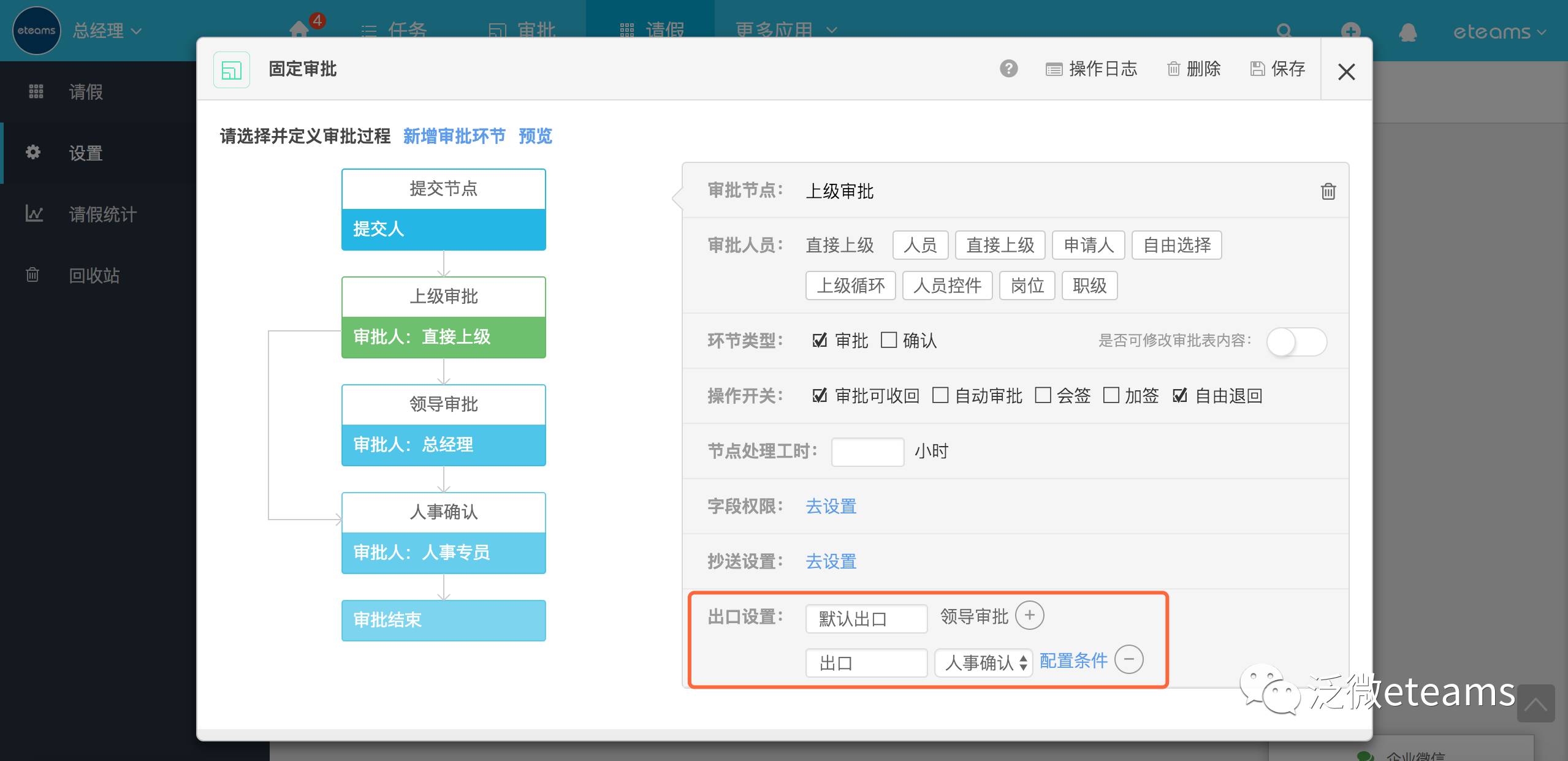This screenshot has height=761, width=1568.
Task: Check the 确认 checkbox under 环节类型
Action: pyautogui.click(x=888, y=340)
